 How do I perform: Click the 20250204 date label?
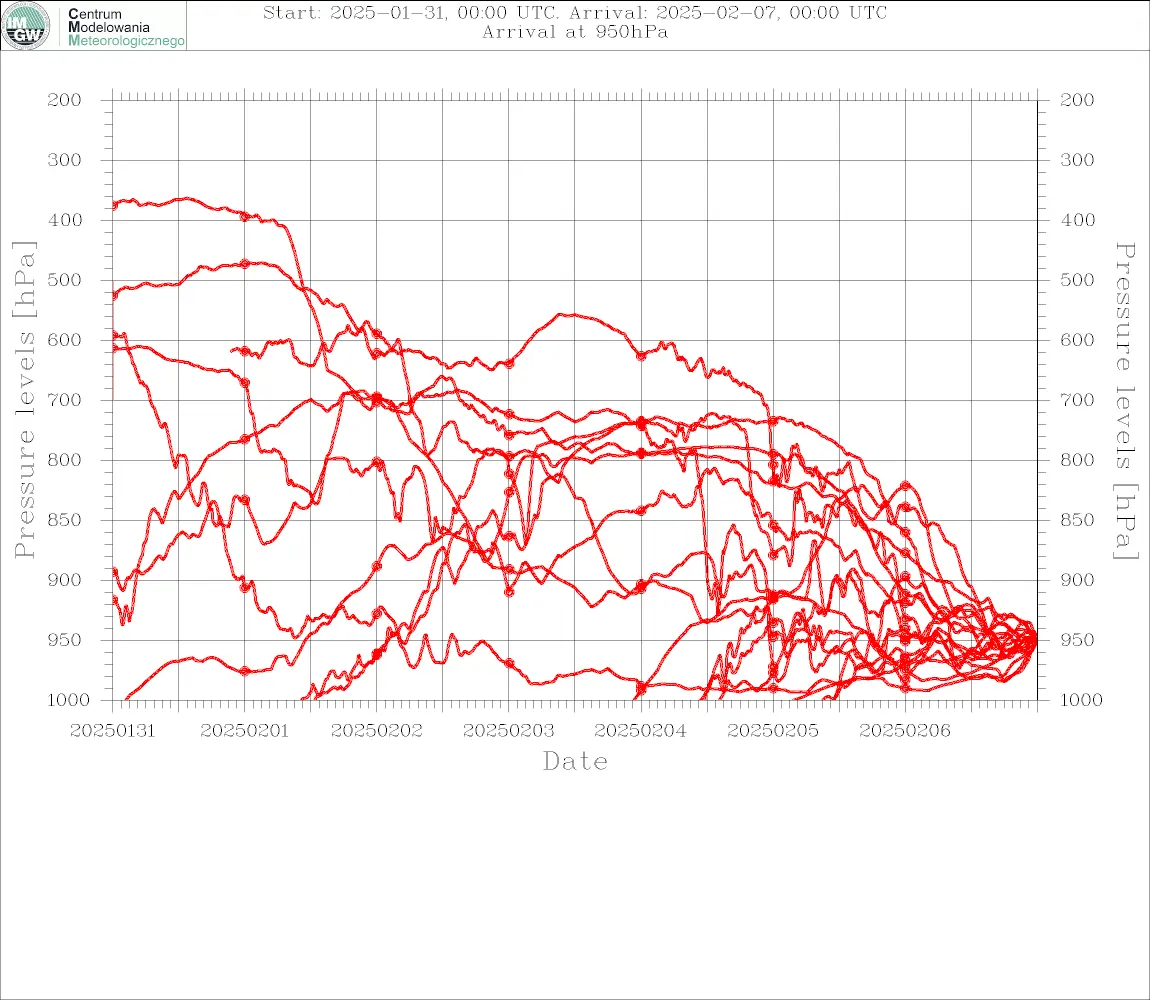641,731
